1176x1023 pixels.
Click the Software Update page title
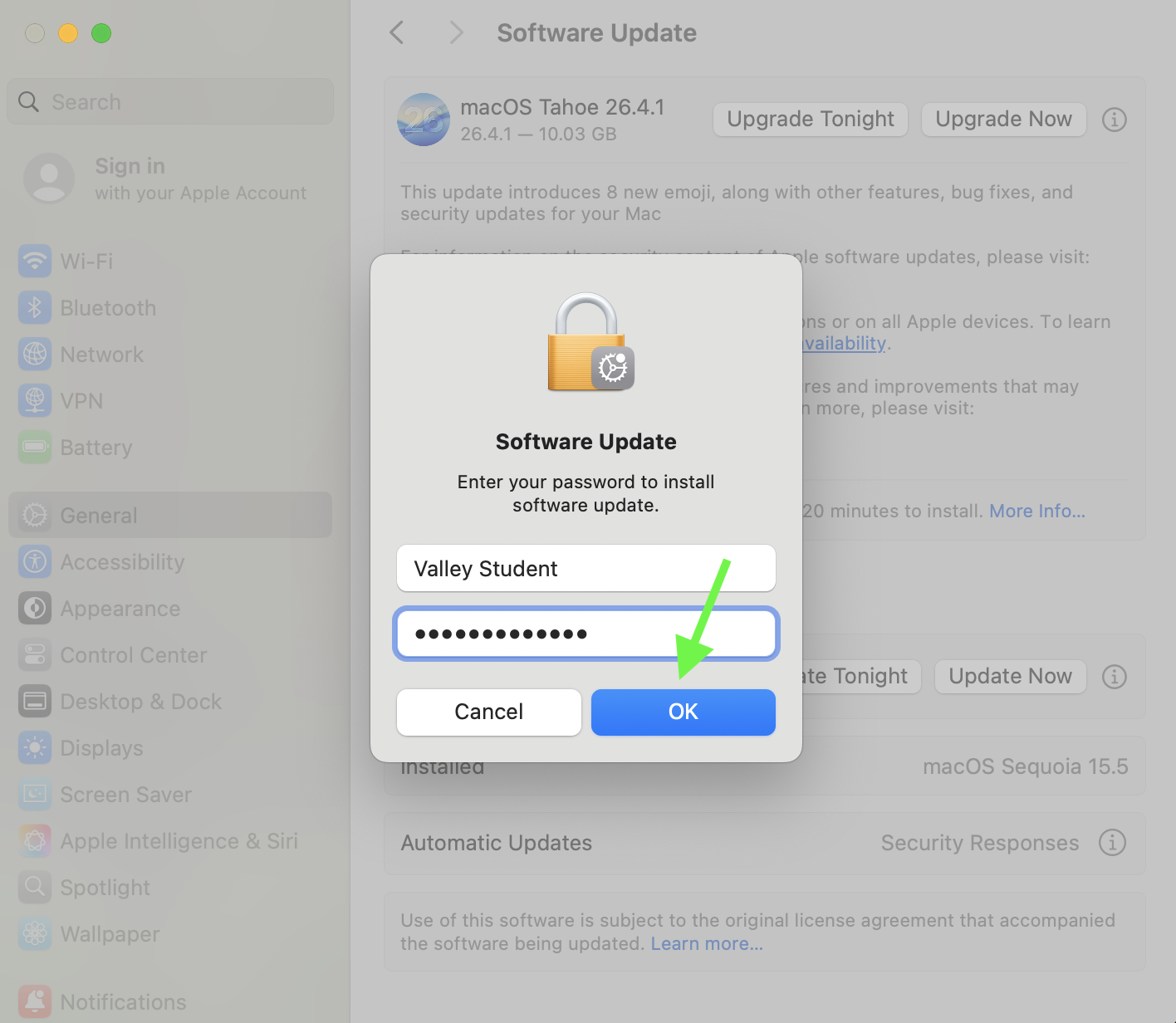click(596, 32)
